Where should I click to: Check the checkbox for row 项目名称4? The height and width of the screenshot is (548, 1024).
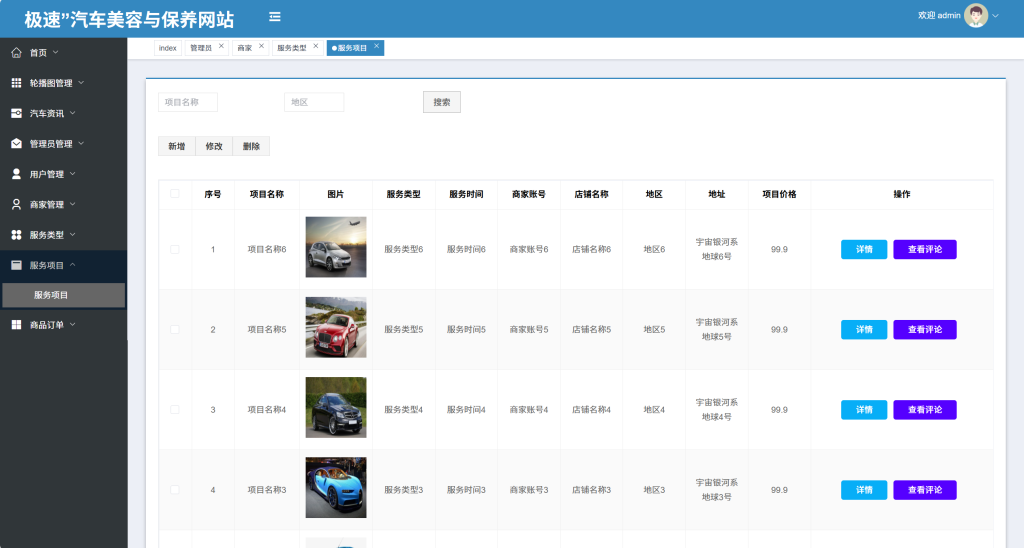coord(174,410)
